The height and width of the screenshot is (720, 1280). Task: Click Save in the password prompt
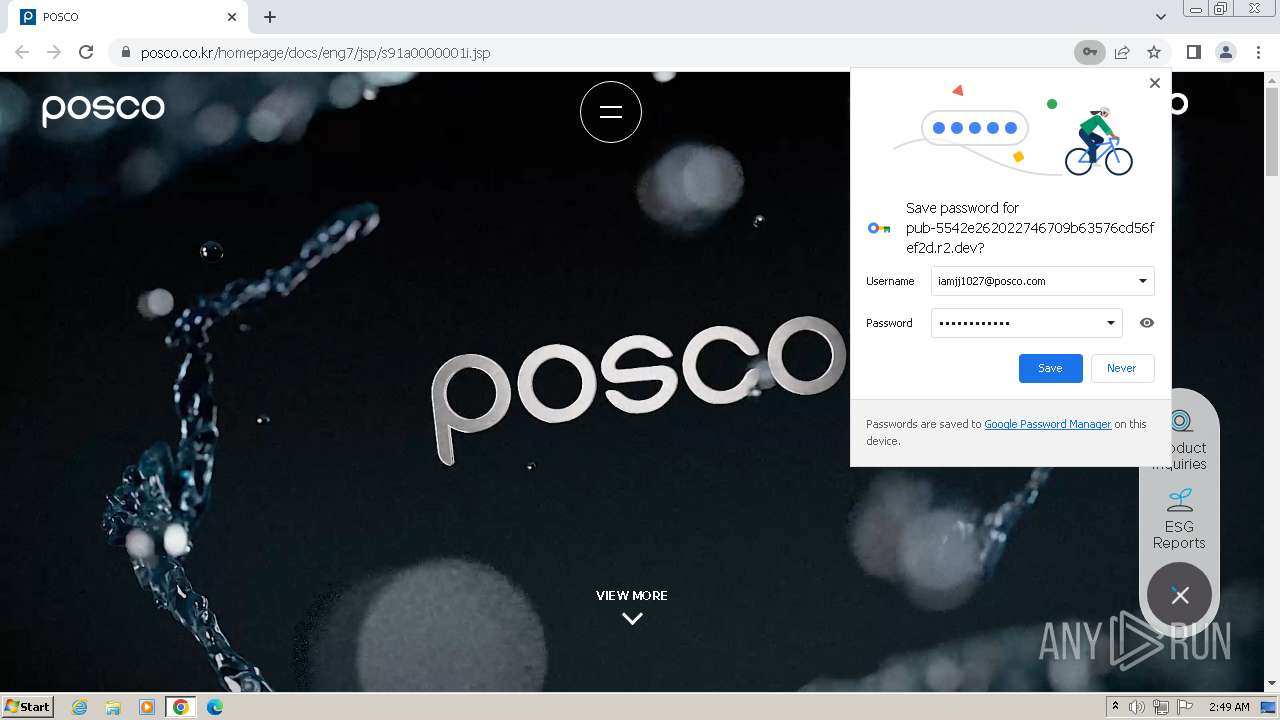click(x=1050, y=368)
